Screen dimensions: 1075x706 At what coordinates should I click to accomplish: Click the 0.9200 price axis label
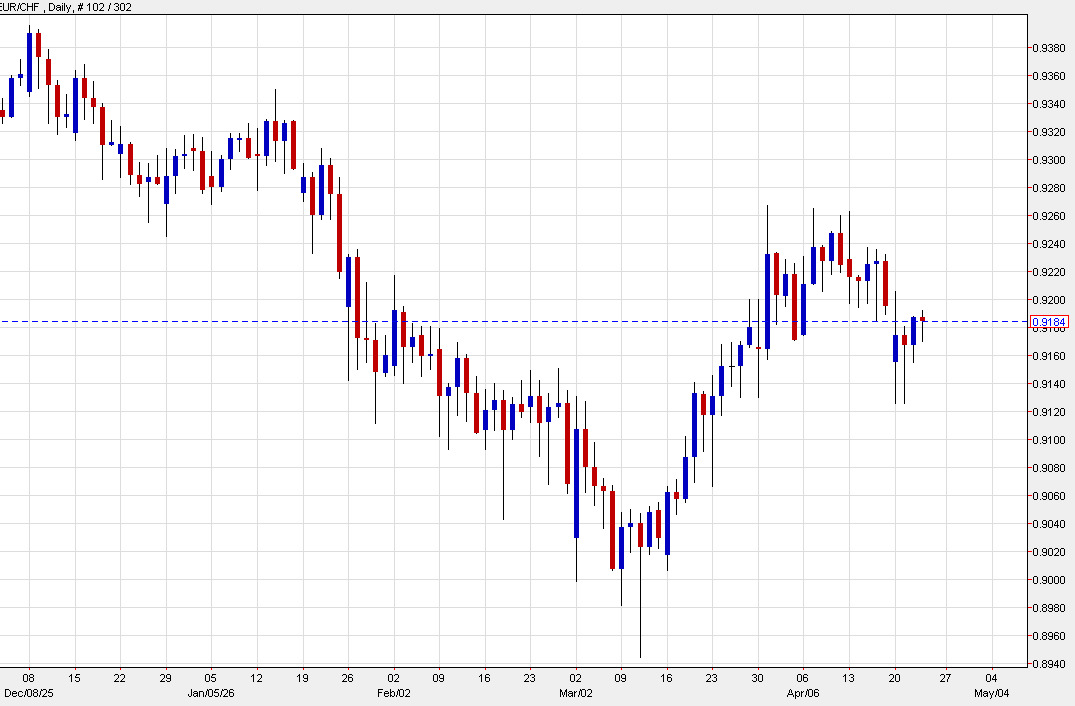tap(1048, 298)
